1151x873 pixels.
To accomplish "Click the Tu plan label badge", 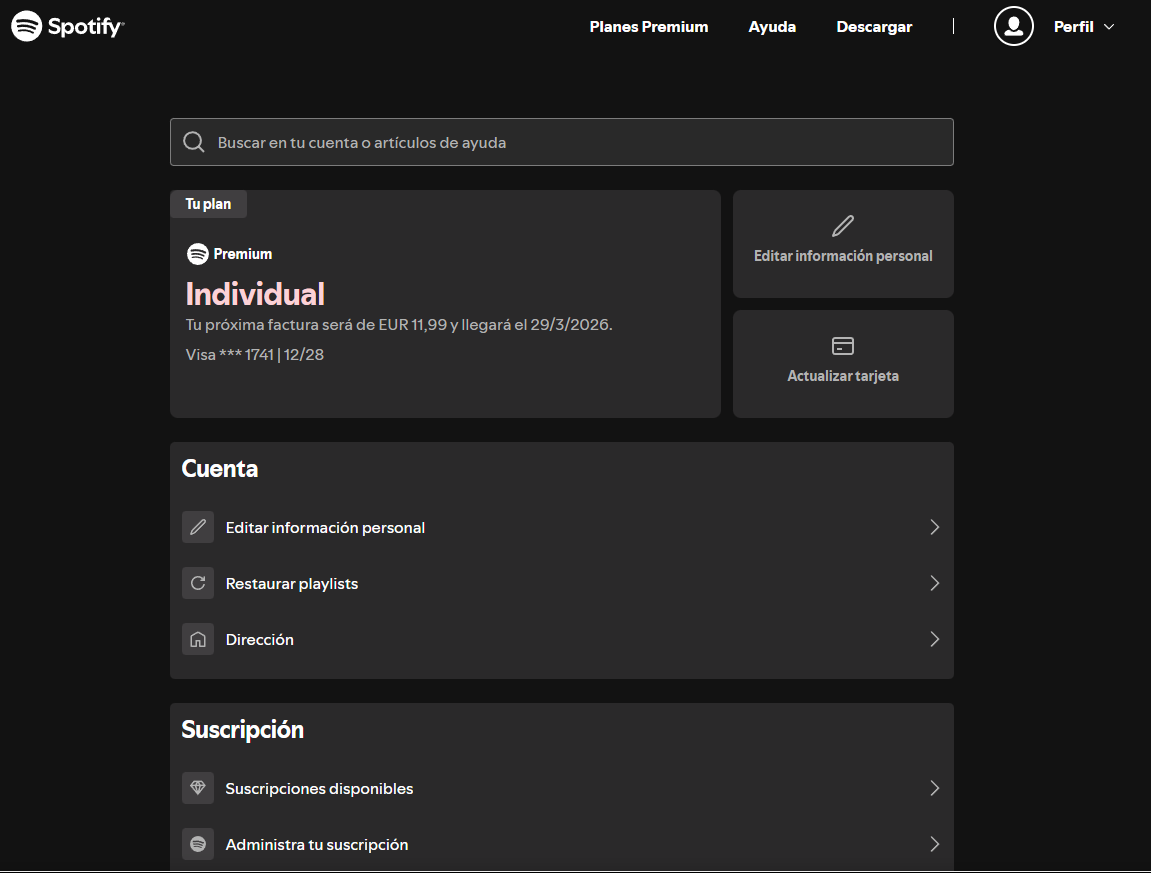I will [x=208, y=203].
